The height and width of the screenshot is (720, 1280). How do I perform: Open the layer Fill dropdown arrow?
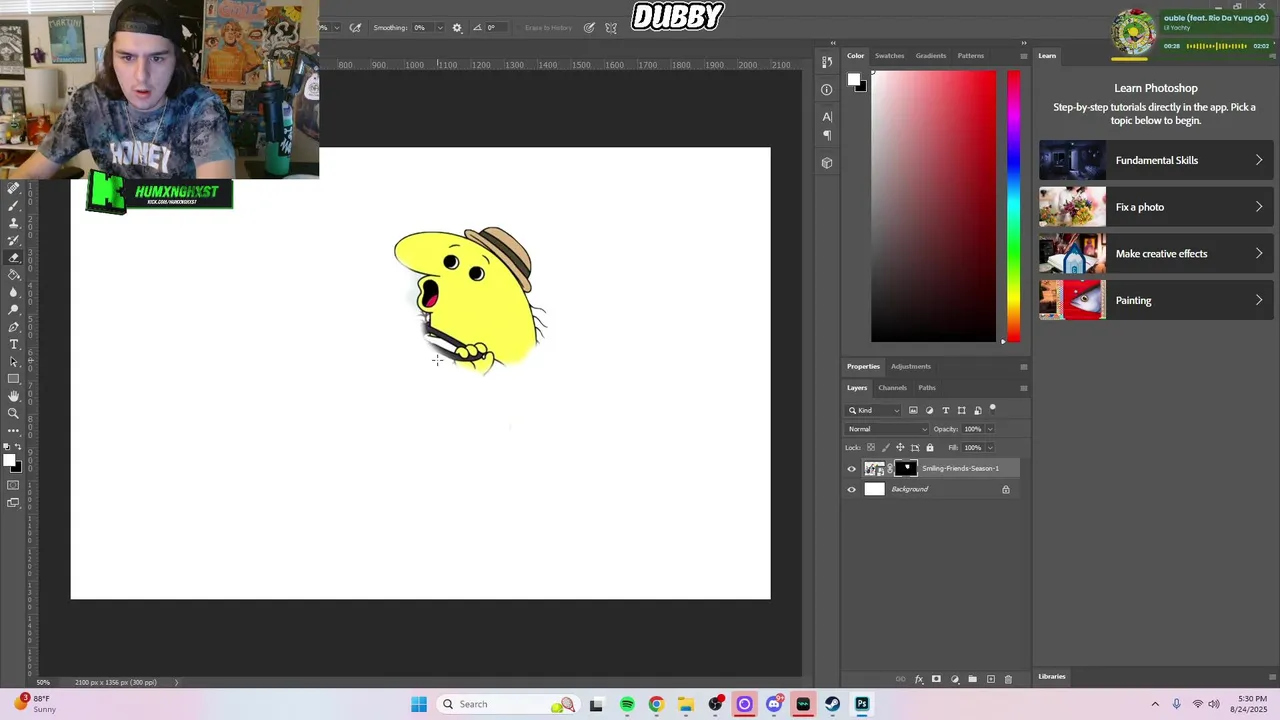tap(990, 448)
